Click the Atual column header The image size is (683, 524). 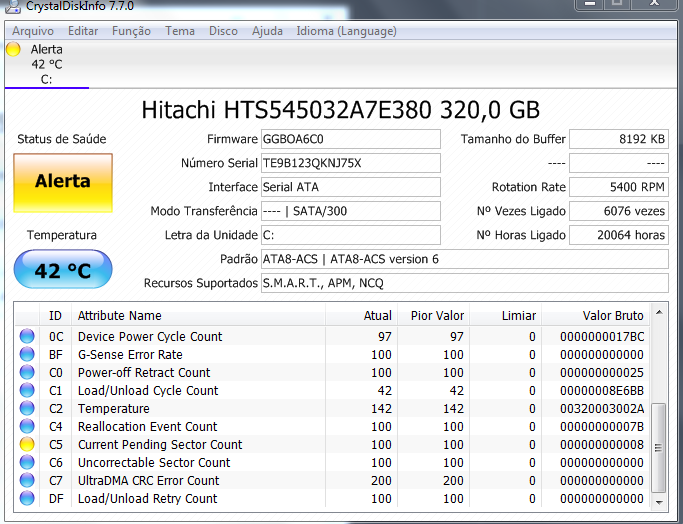pos(362,315)
